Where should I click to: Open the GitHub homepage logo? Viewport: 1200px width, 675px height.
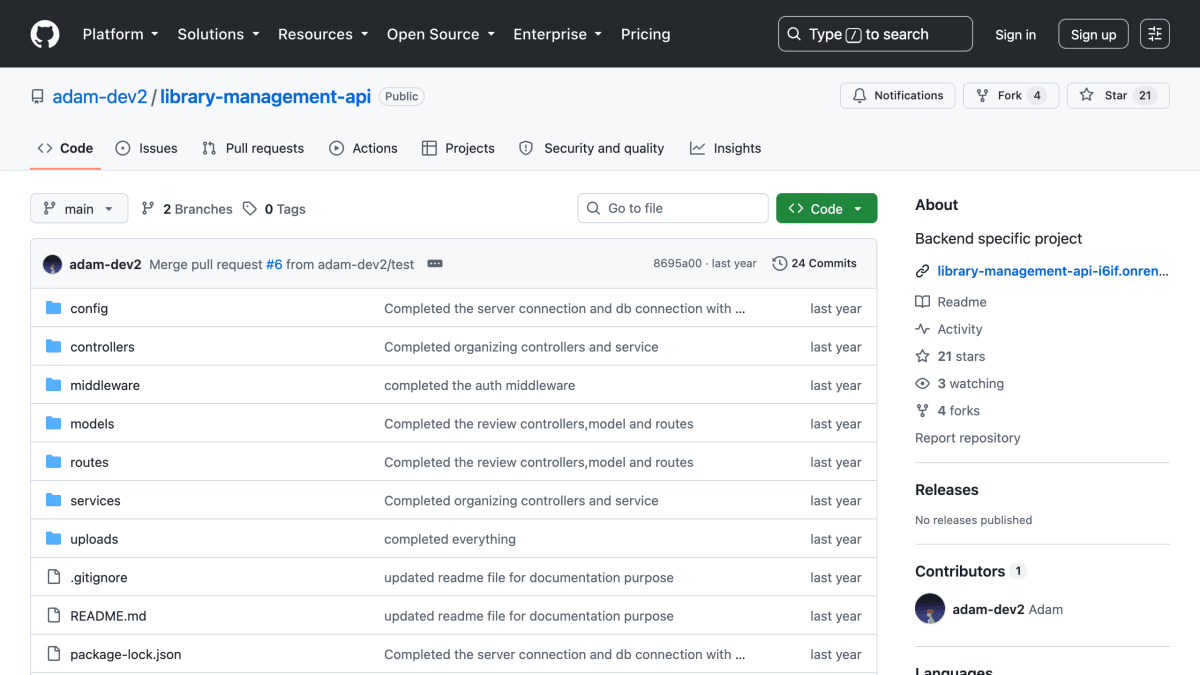click(x=45, y=34)
